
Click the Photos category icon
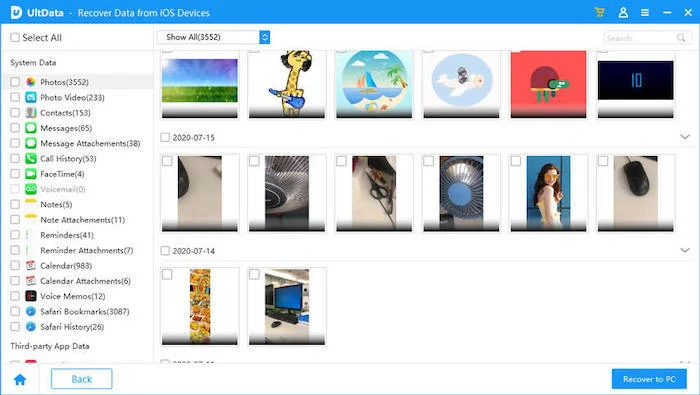31,82
